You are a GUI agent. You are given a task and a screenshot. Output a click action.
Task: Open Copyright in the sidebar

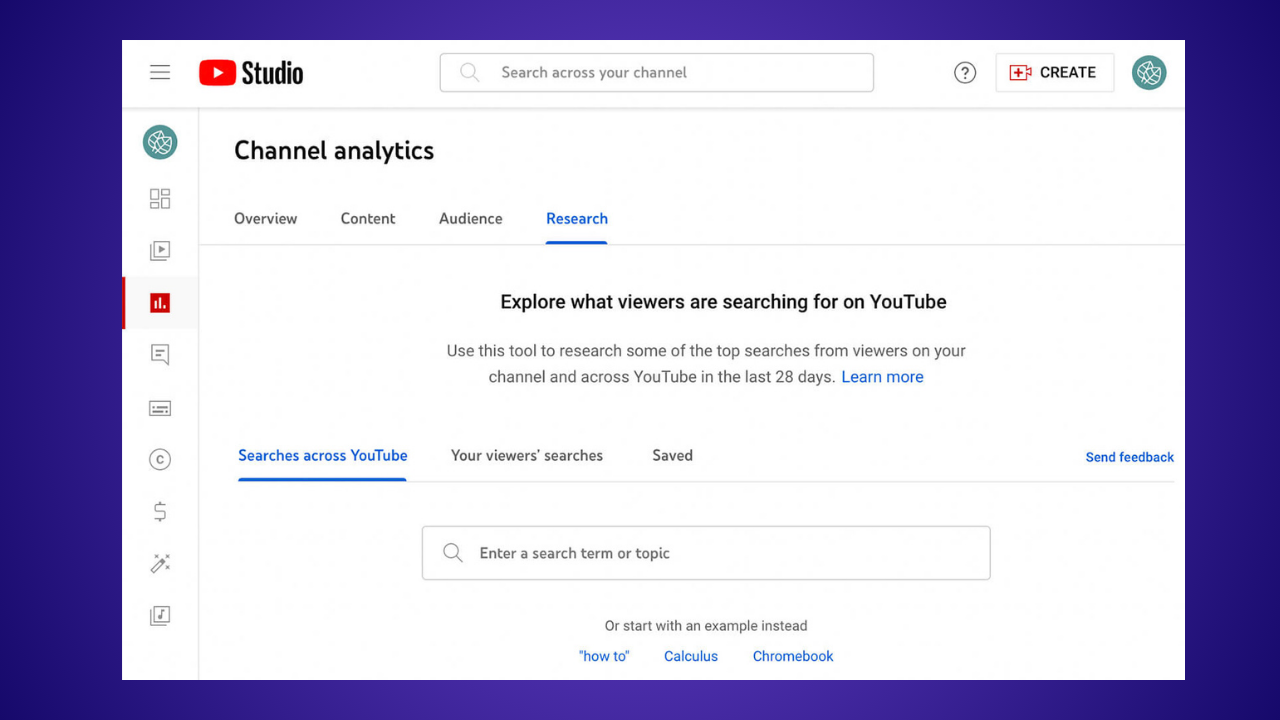[160, 460]
